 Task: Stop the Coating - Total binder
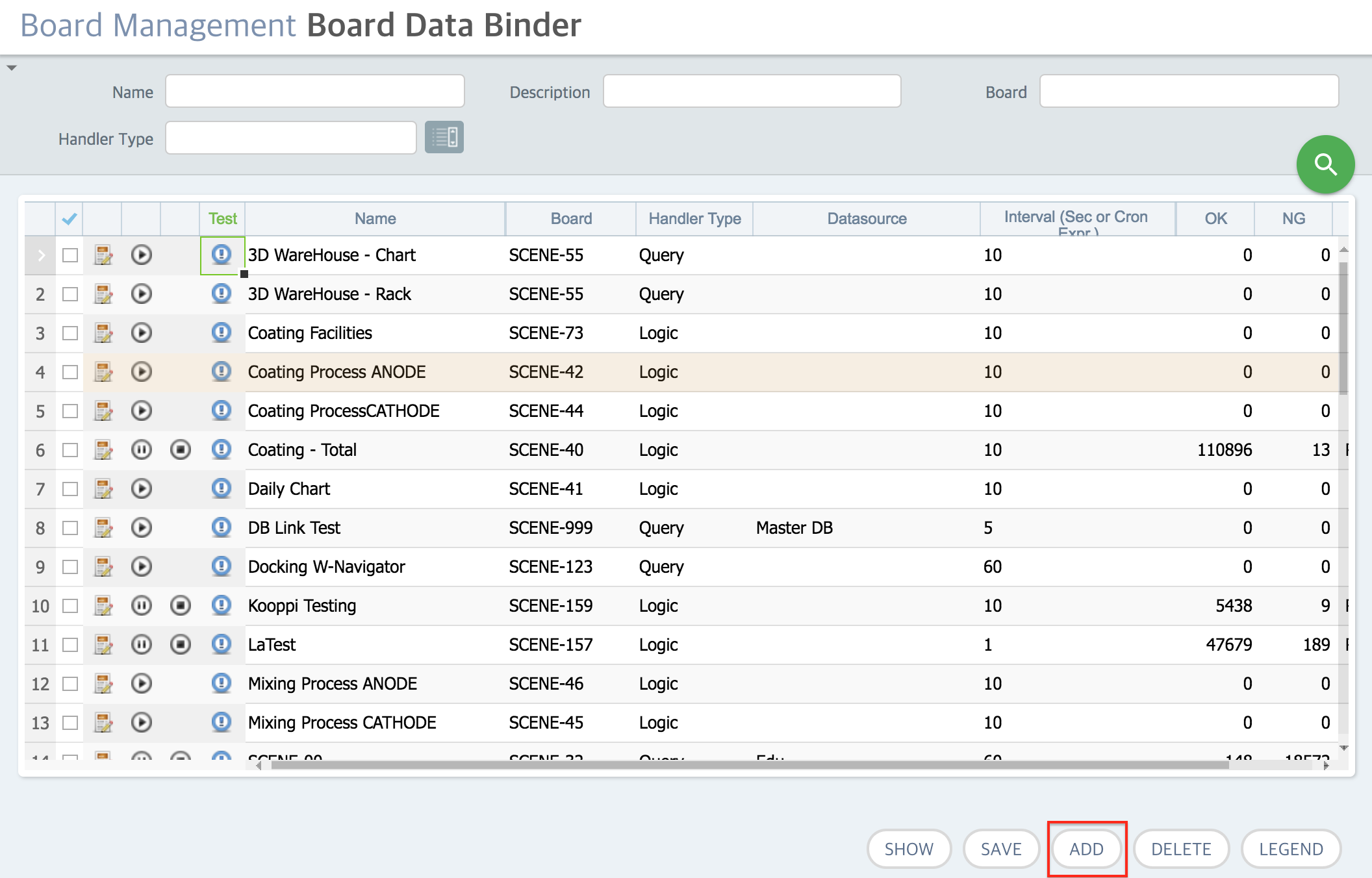pos(181,449)
